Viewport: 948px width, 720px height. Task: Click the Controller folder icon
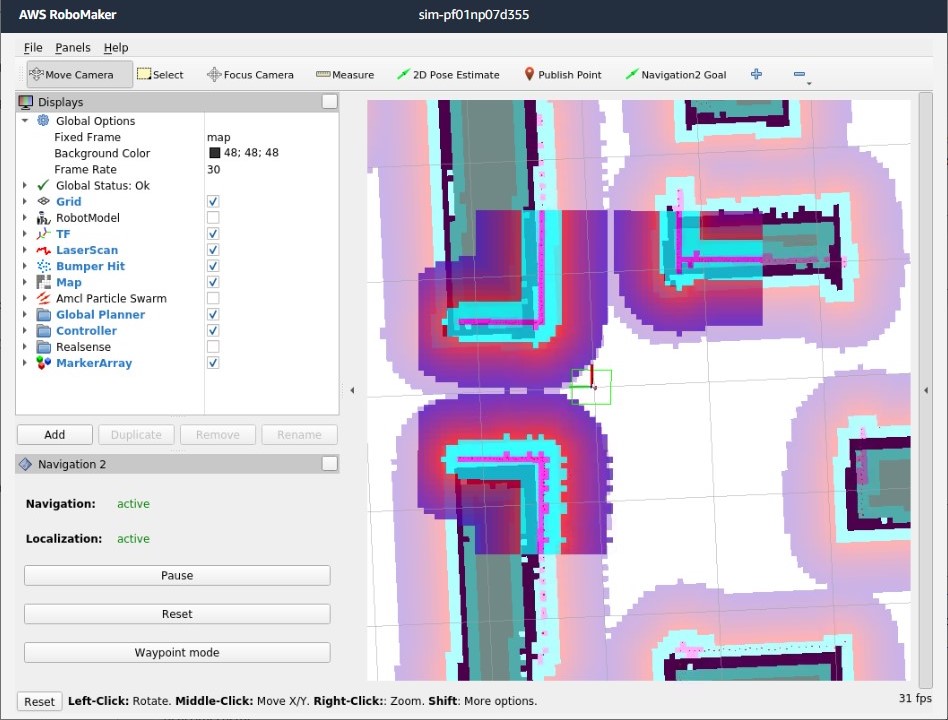tap(44, 331)
